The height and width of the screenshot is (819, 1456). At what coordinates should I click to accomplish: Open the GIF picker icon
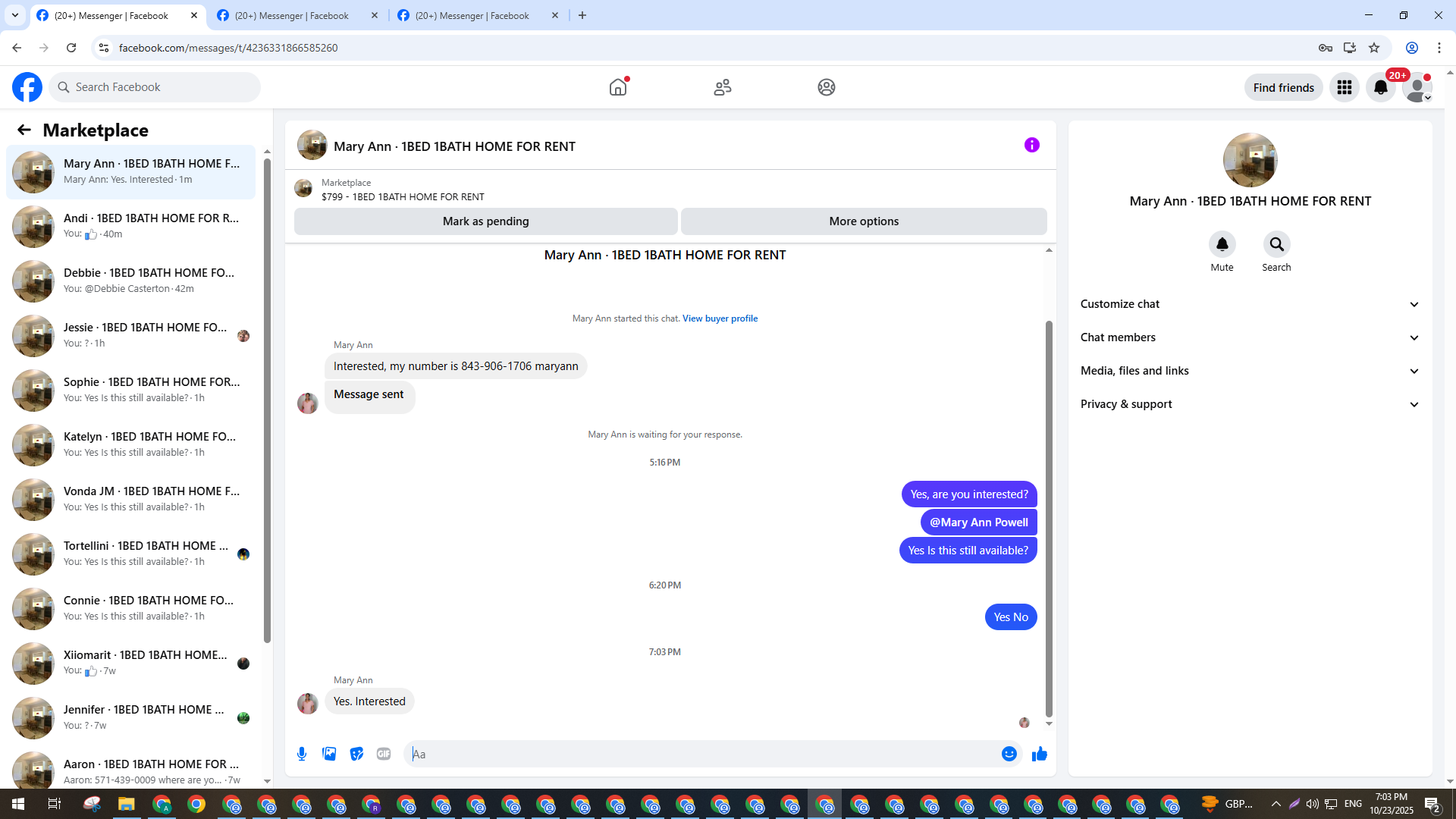click(384, 754)
